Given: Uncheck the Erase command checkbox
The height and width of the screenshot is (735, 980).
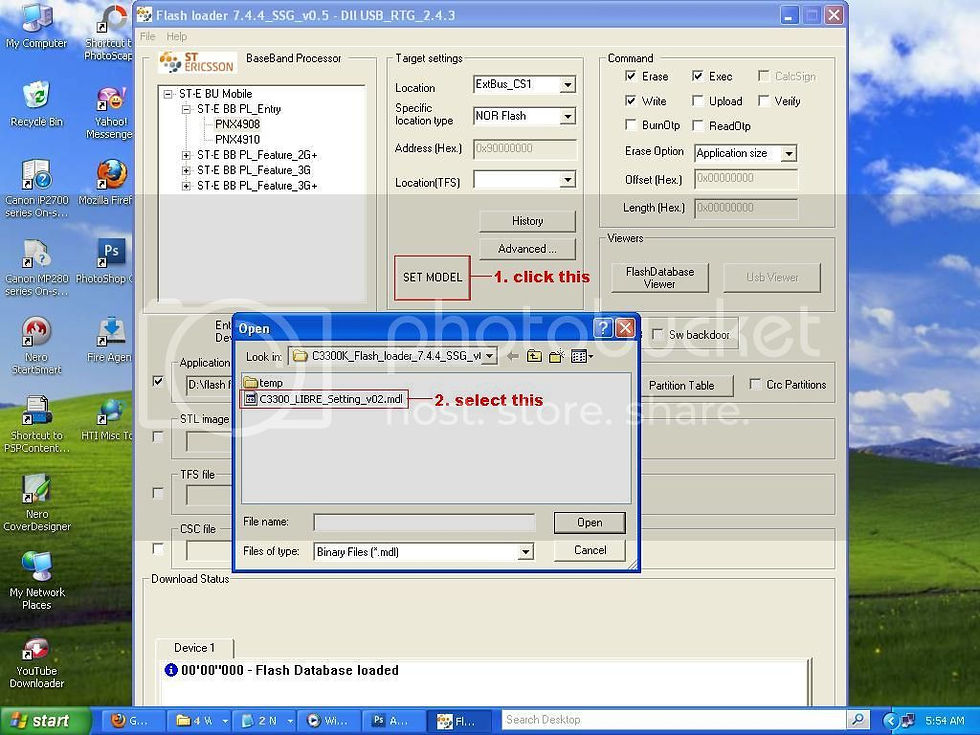Looking at the screenshot, I should tap(630, 76).
